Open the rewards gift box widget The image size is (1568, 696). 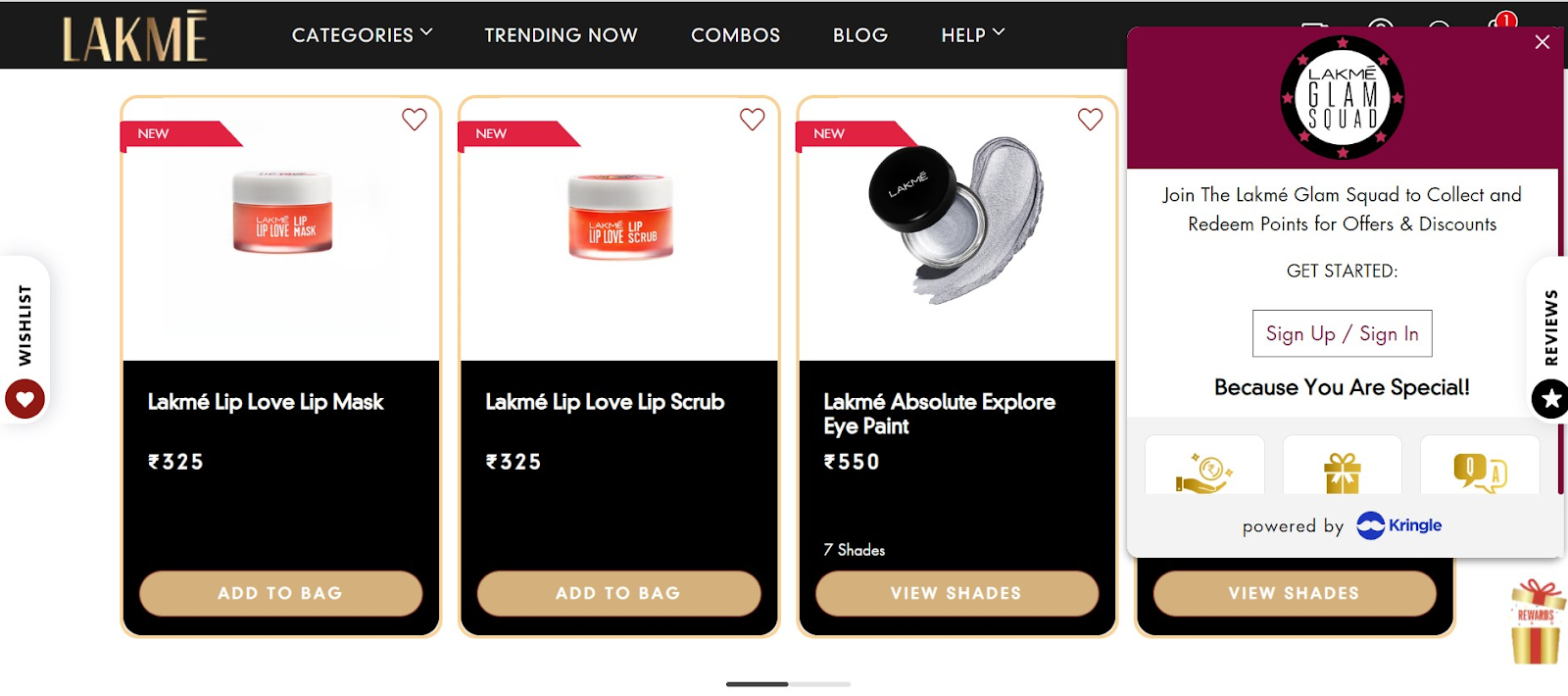1536,621
